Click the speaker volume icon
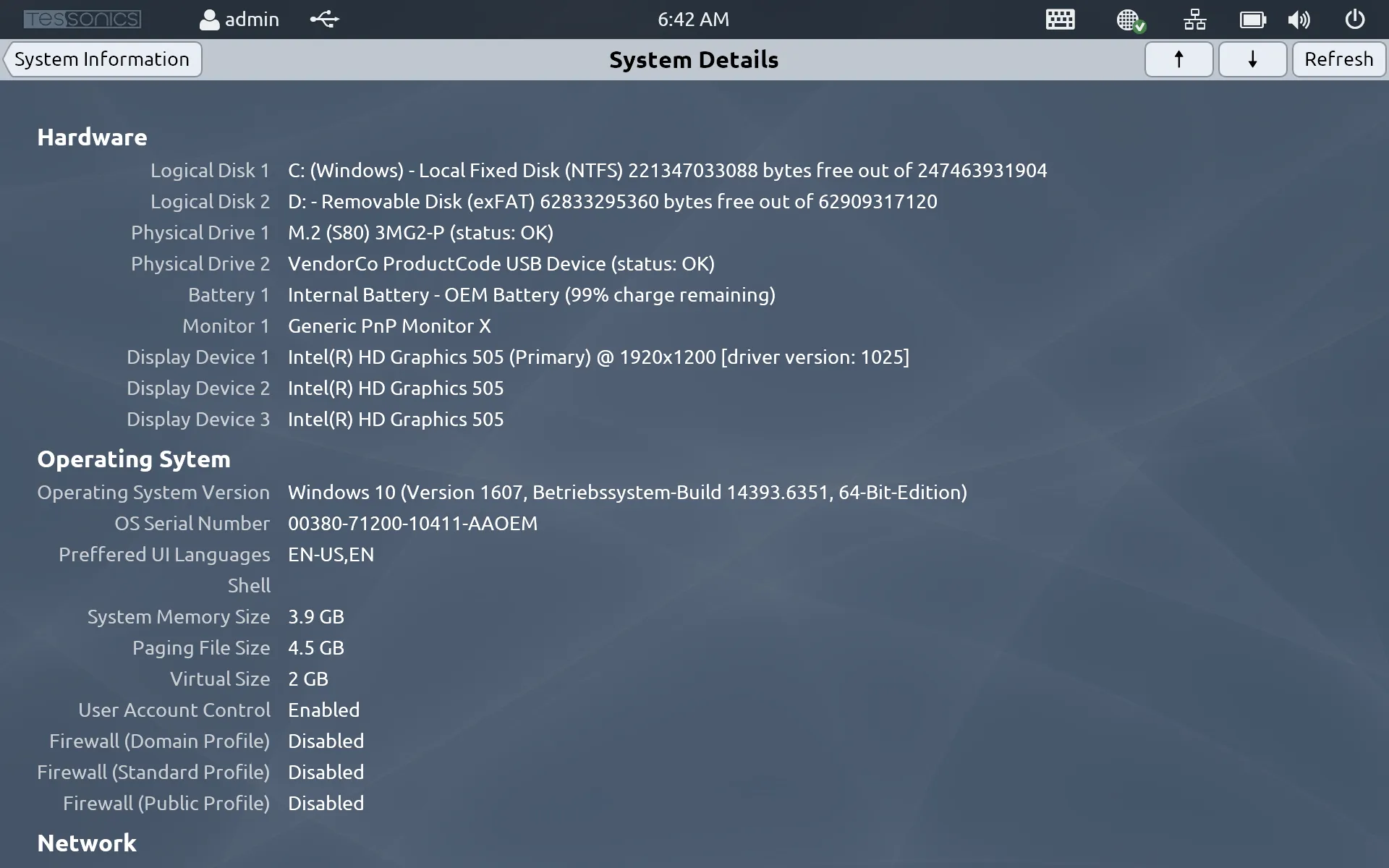Image resolution: width=1389 pixels, height=868 pixels. pos(1299,20)
